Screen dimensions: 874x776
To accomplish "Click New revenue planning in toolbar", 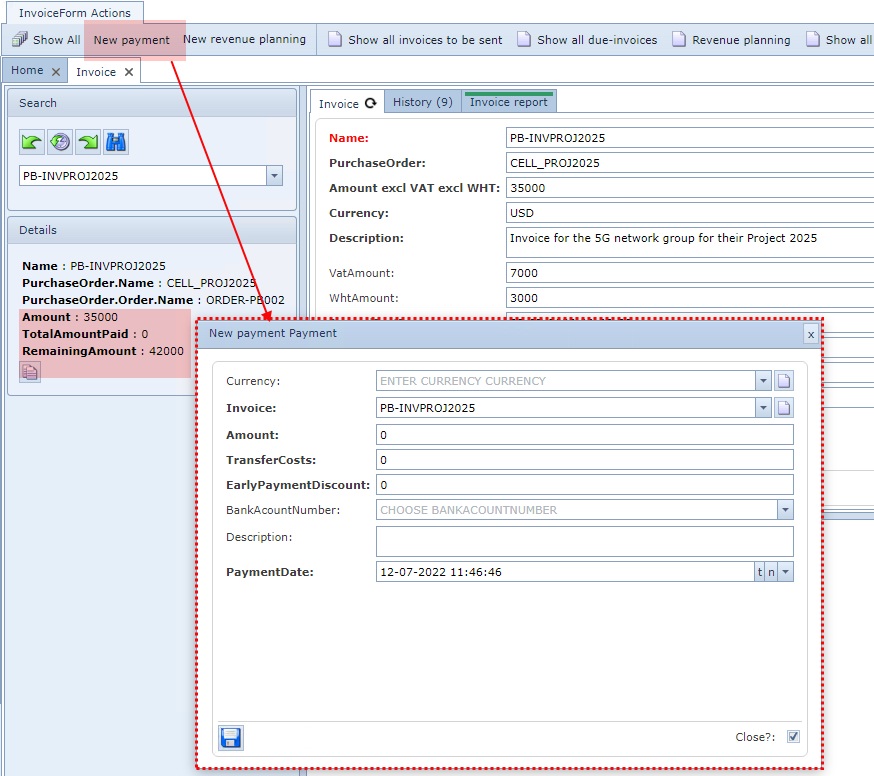I will tap(244, 40).
